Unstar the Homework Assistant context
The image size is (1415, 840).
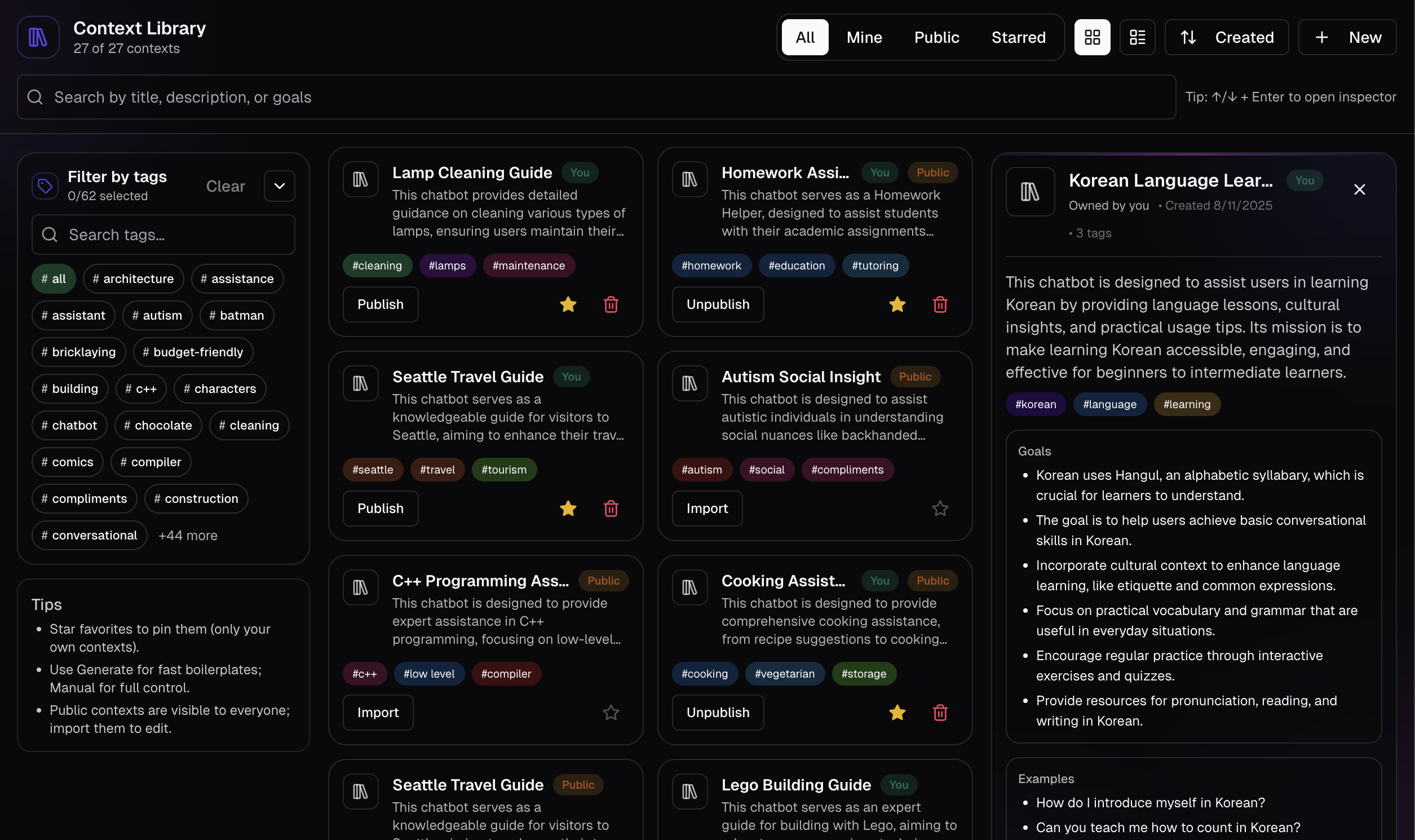(x=897, y=304)
